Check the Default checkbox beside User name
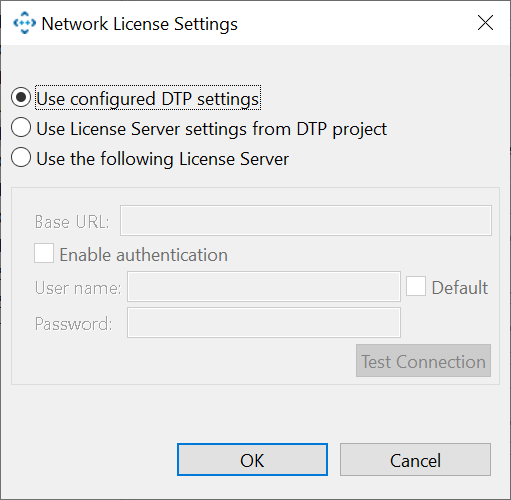The image size is (511, 500). click(x=416, y=286)
